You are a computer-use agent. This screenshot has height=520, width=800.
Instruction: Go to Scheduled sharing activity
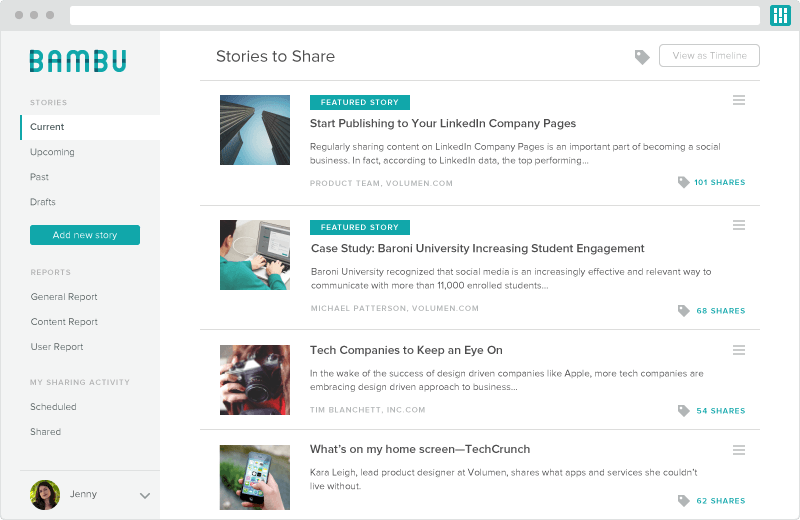[53, 407]
